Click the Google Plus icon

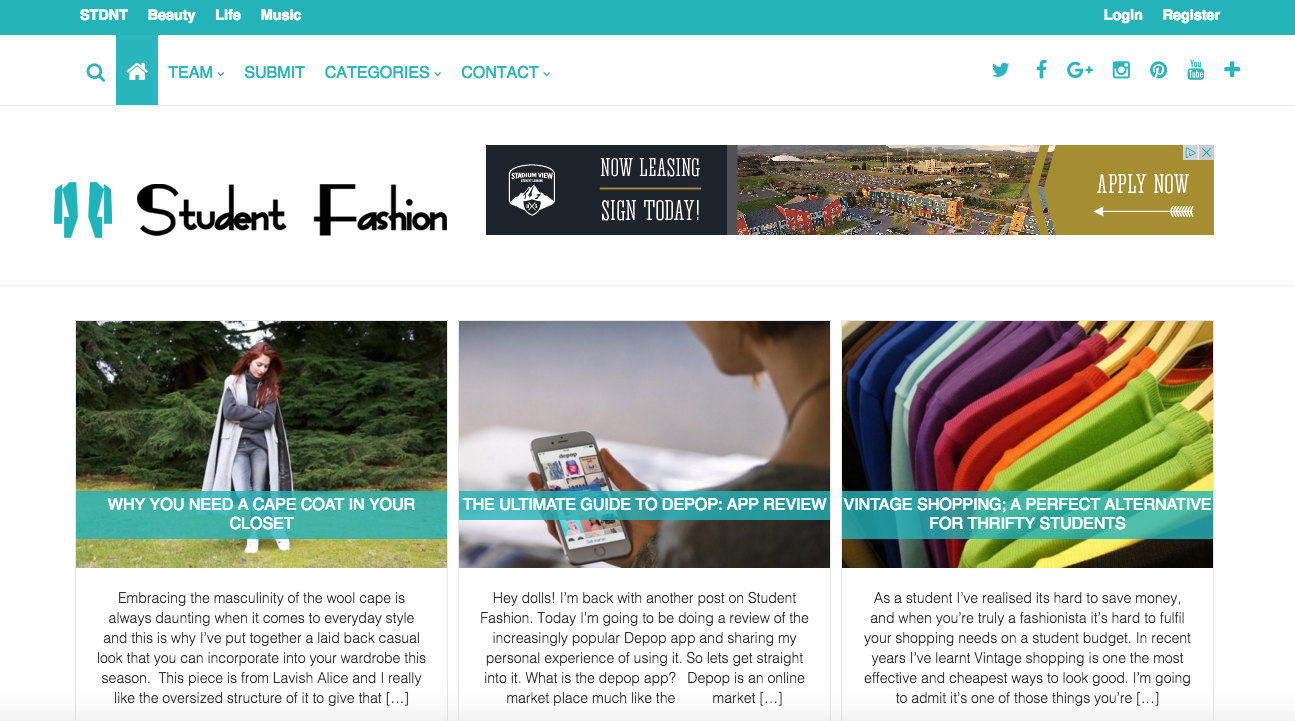pos(1080,70)
